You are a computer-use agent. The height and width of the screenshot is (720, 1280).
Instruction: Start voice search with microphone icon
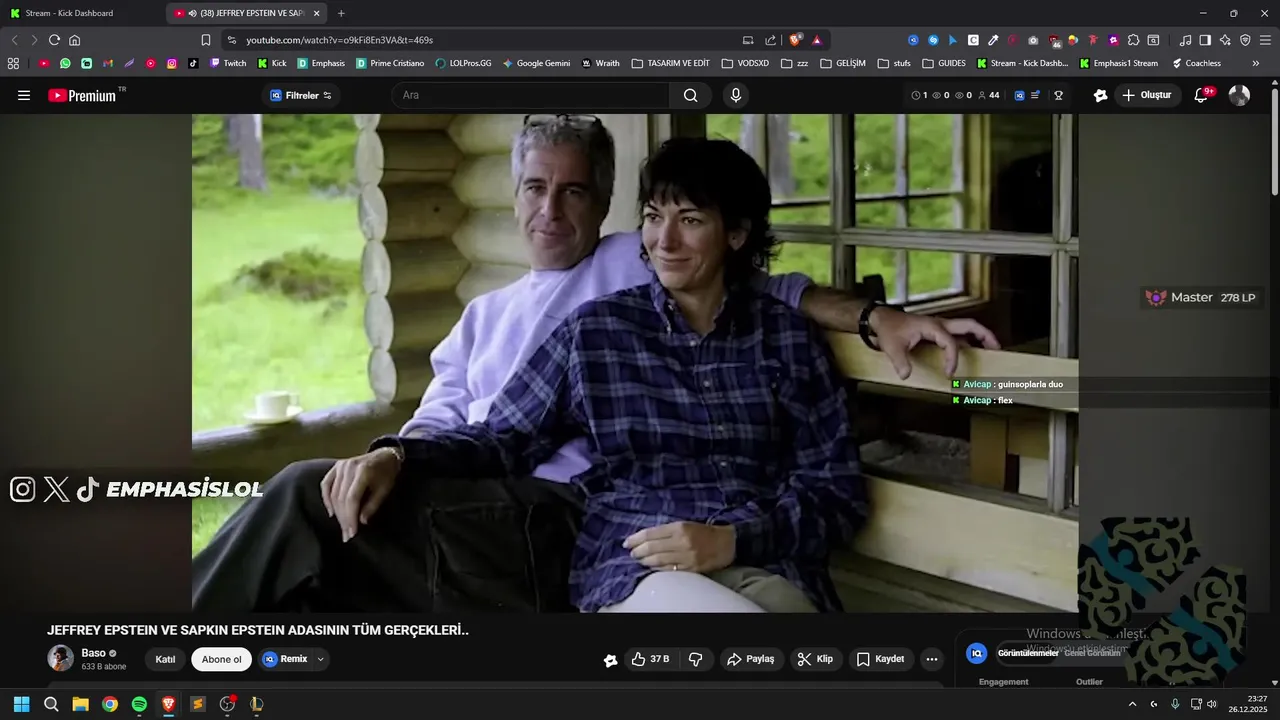[x=736, y=95]
